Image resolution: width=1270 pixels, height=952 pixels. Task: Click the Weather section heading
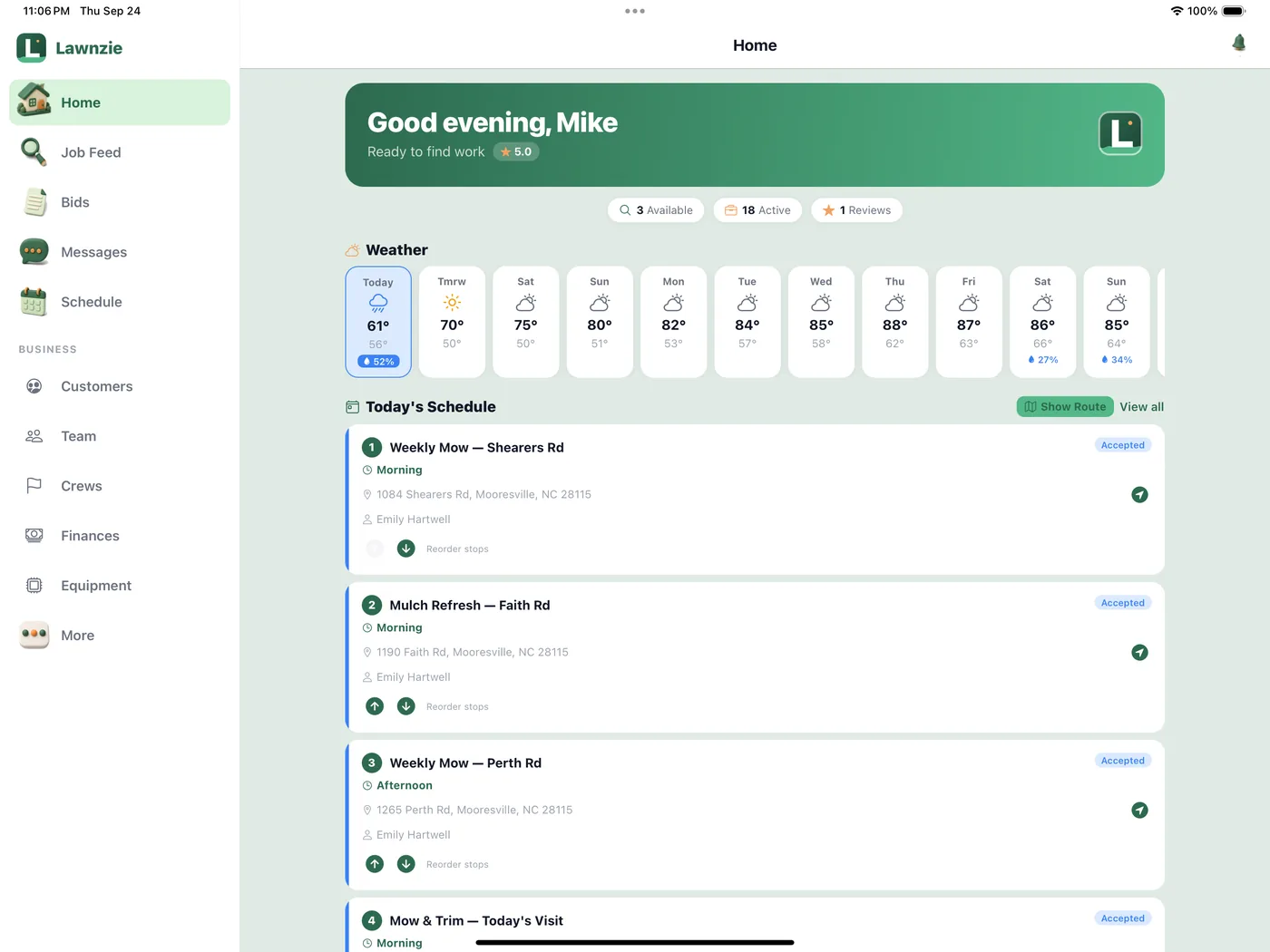click(x=396, y=250)
